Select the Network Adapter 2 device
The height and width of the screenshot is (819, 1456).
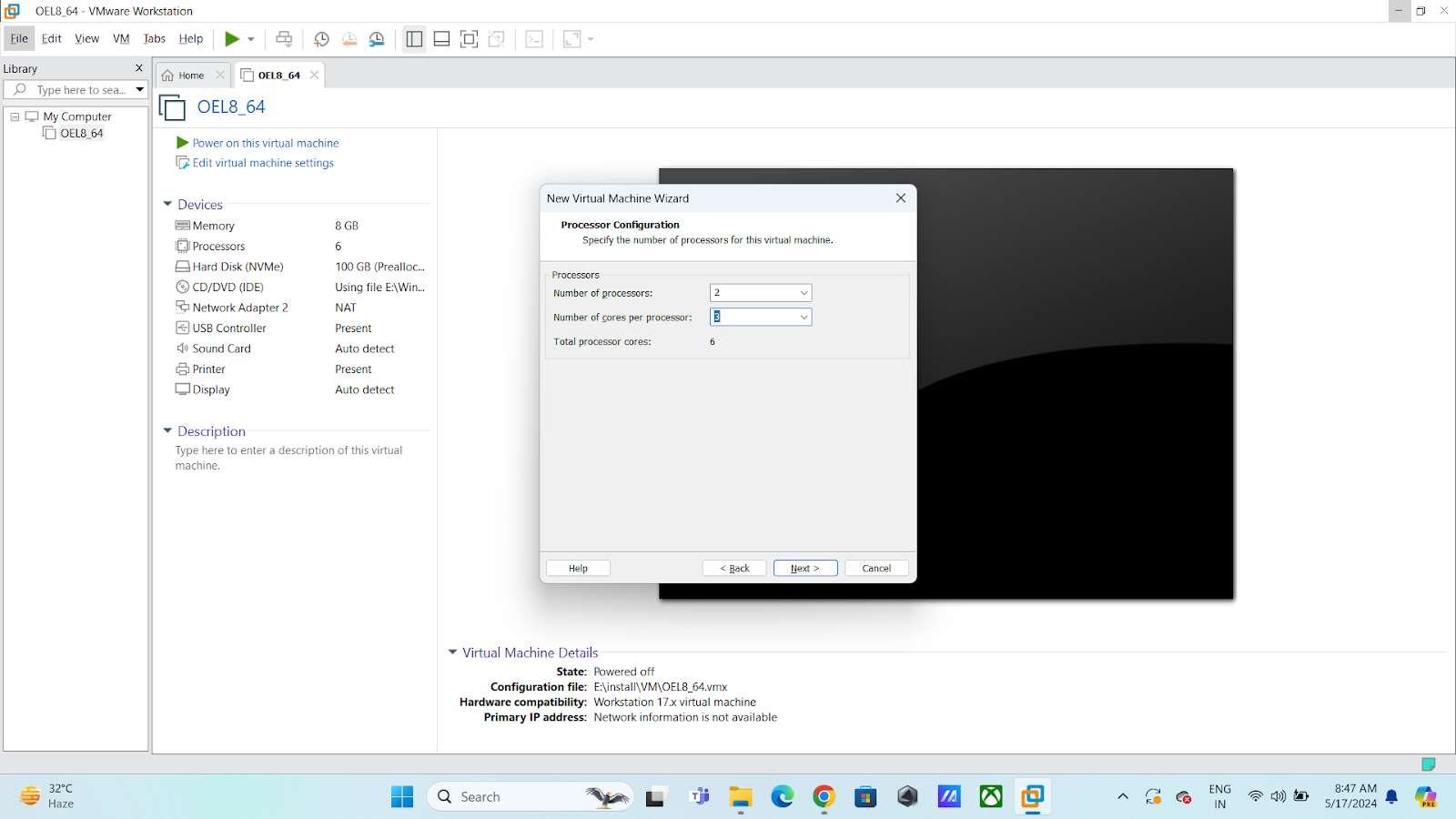pyautogui.click(x=300, y=308)
